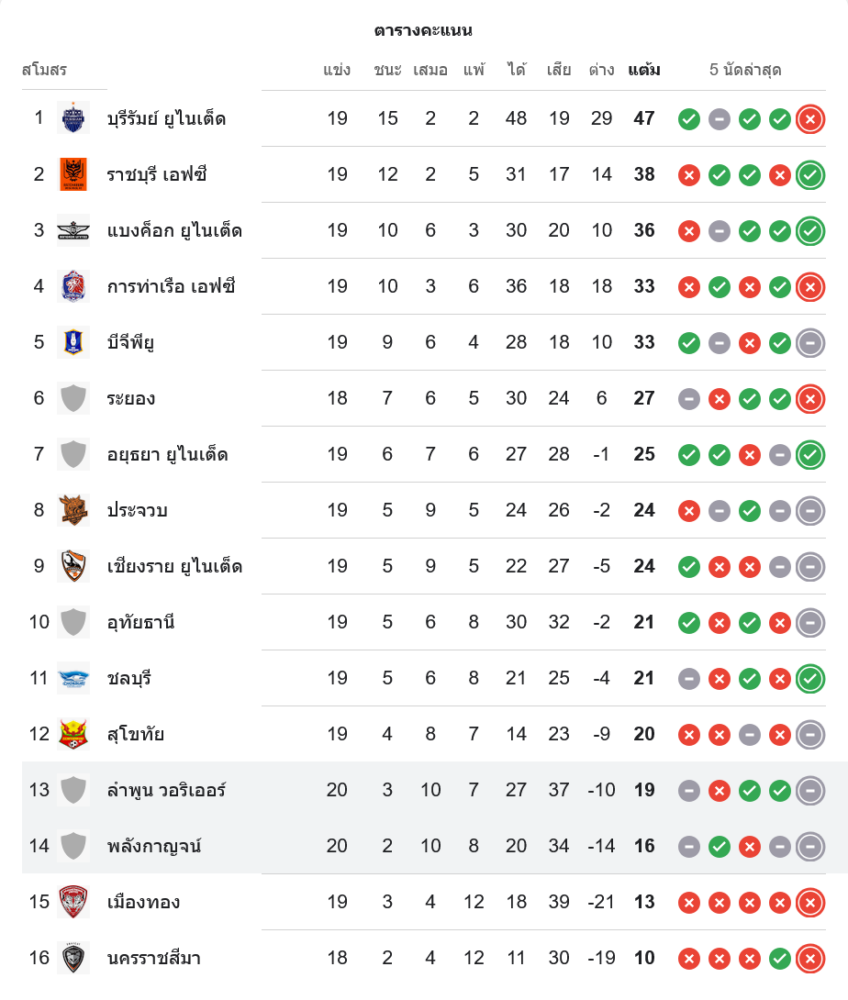Click BG Pathum's latest match draw icon
Viewport: 848px width, 1000px height.
click(811, 343)
